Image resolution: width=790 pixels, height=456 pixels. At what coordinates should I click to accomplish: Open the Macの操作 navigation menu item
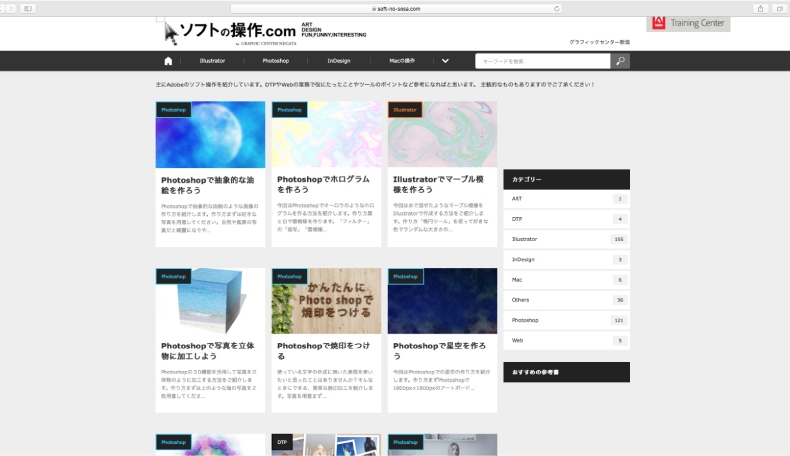click(x=402, y=61)
